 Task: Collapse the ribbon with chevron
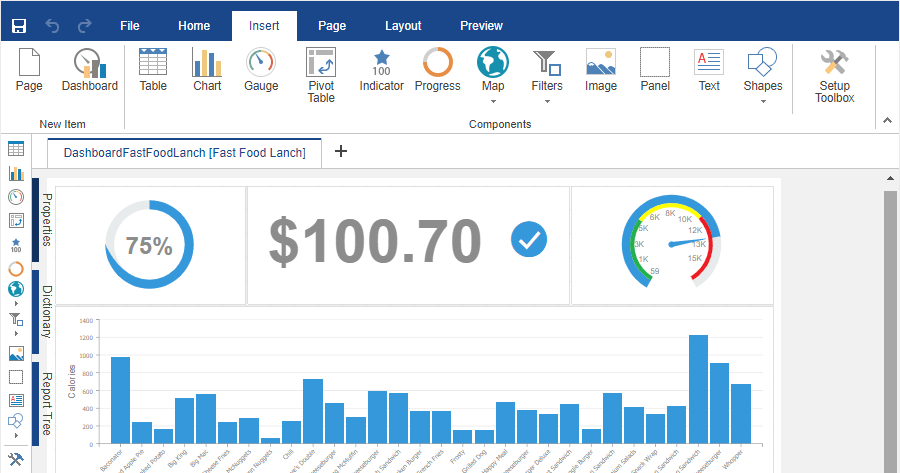(887, 121)
